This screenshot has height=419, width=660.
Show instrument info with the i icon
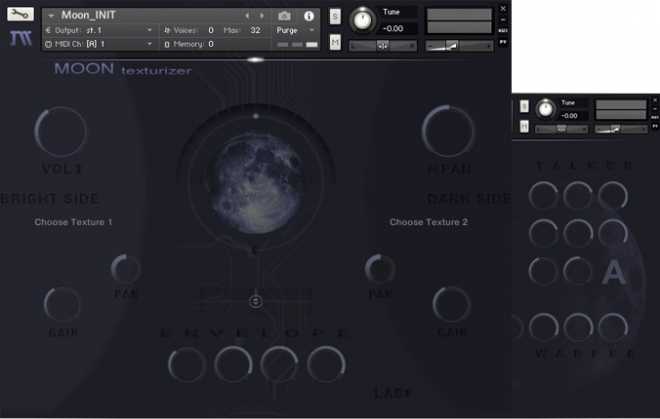pos(309,16)
